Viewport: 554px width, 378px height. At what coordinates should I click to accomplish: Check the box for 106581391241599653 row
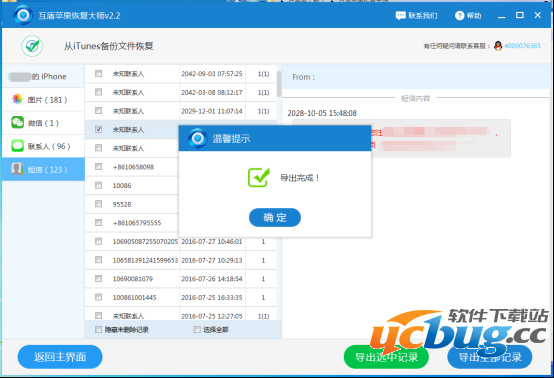point(99,260)
